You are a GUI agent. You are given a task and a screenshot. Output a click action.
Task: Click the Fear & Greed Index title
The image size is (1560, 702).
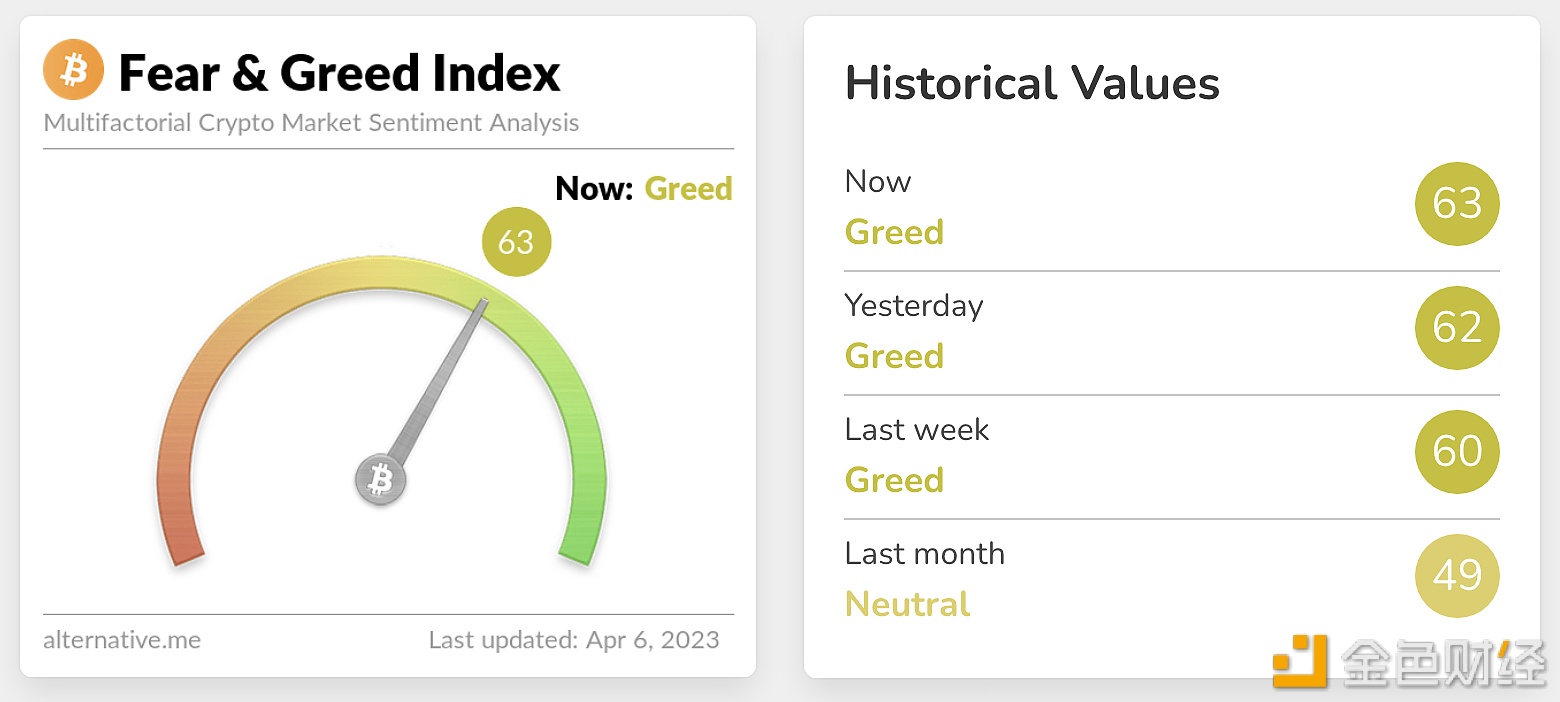[x=339, y=73]
